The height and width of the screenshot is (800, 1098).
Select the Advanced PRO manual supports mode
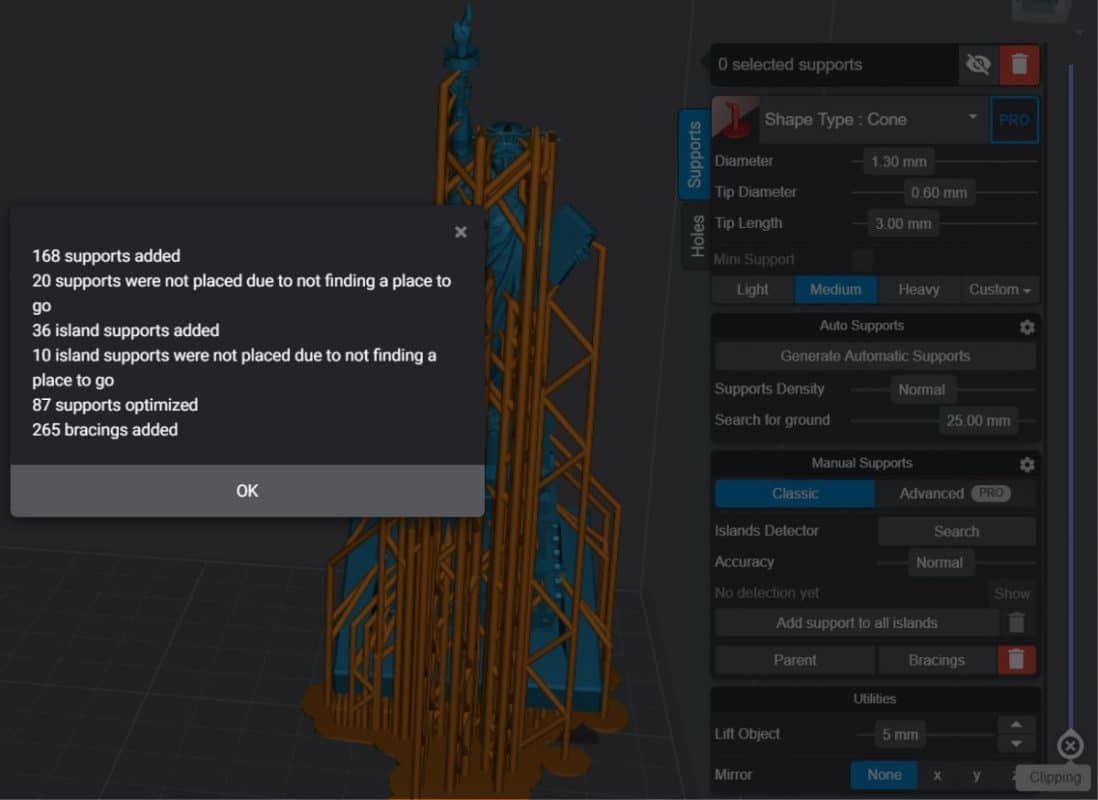(955, 493)
